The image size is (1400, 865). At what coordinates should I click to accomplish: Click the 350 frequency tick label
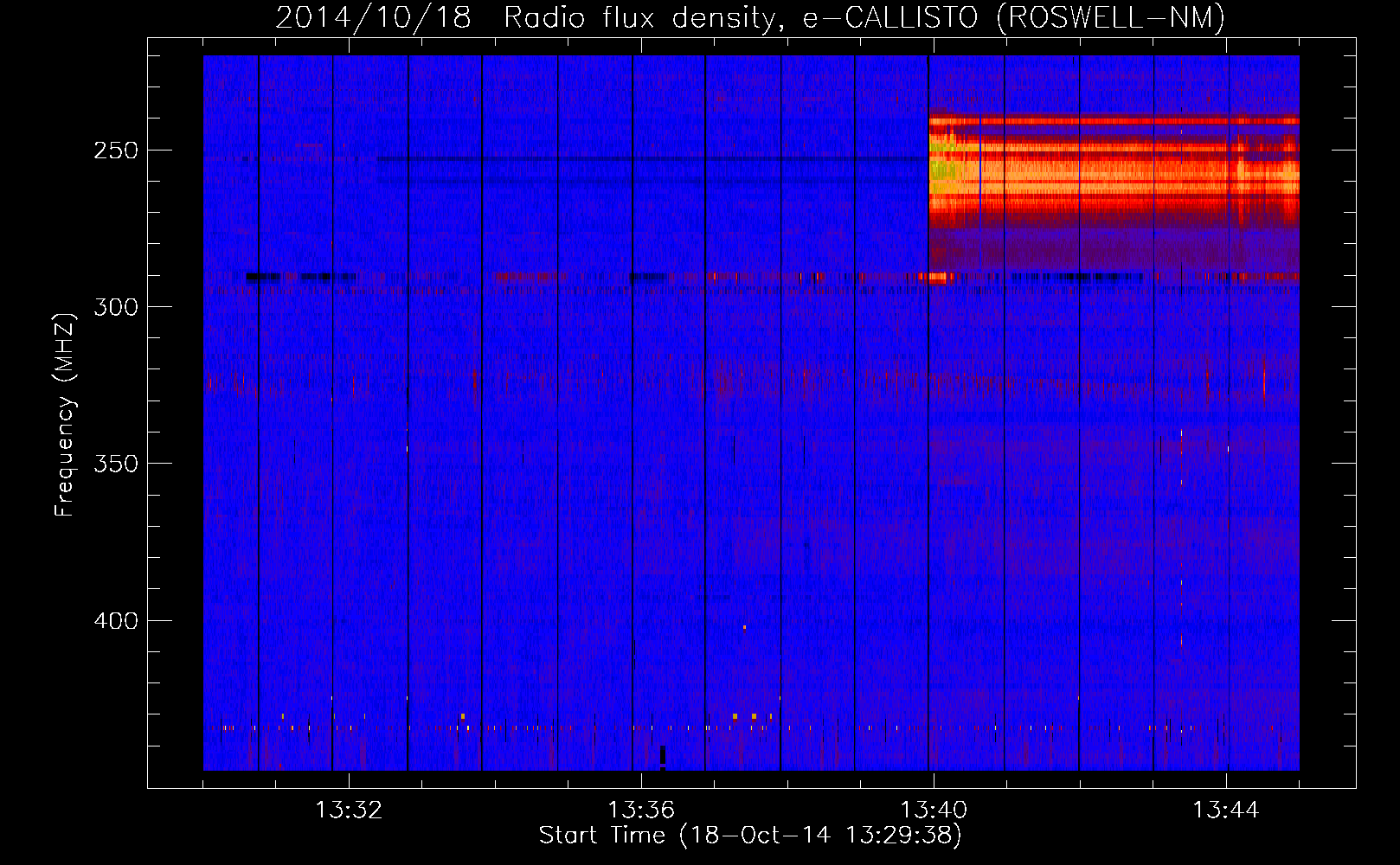(x=117, y=464)
